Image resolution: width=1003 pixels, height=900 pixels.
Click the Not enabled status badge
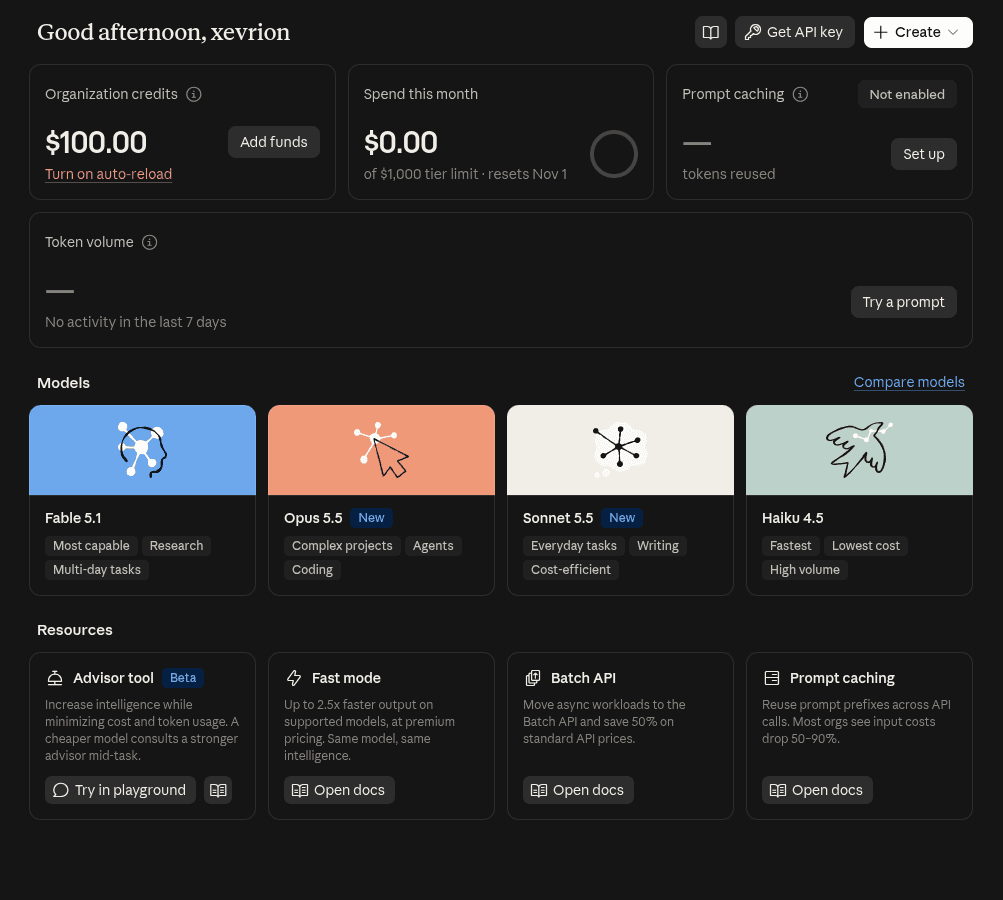[907, 95]
